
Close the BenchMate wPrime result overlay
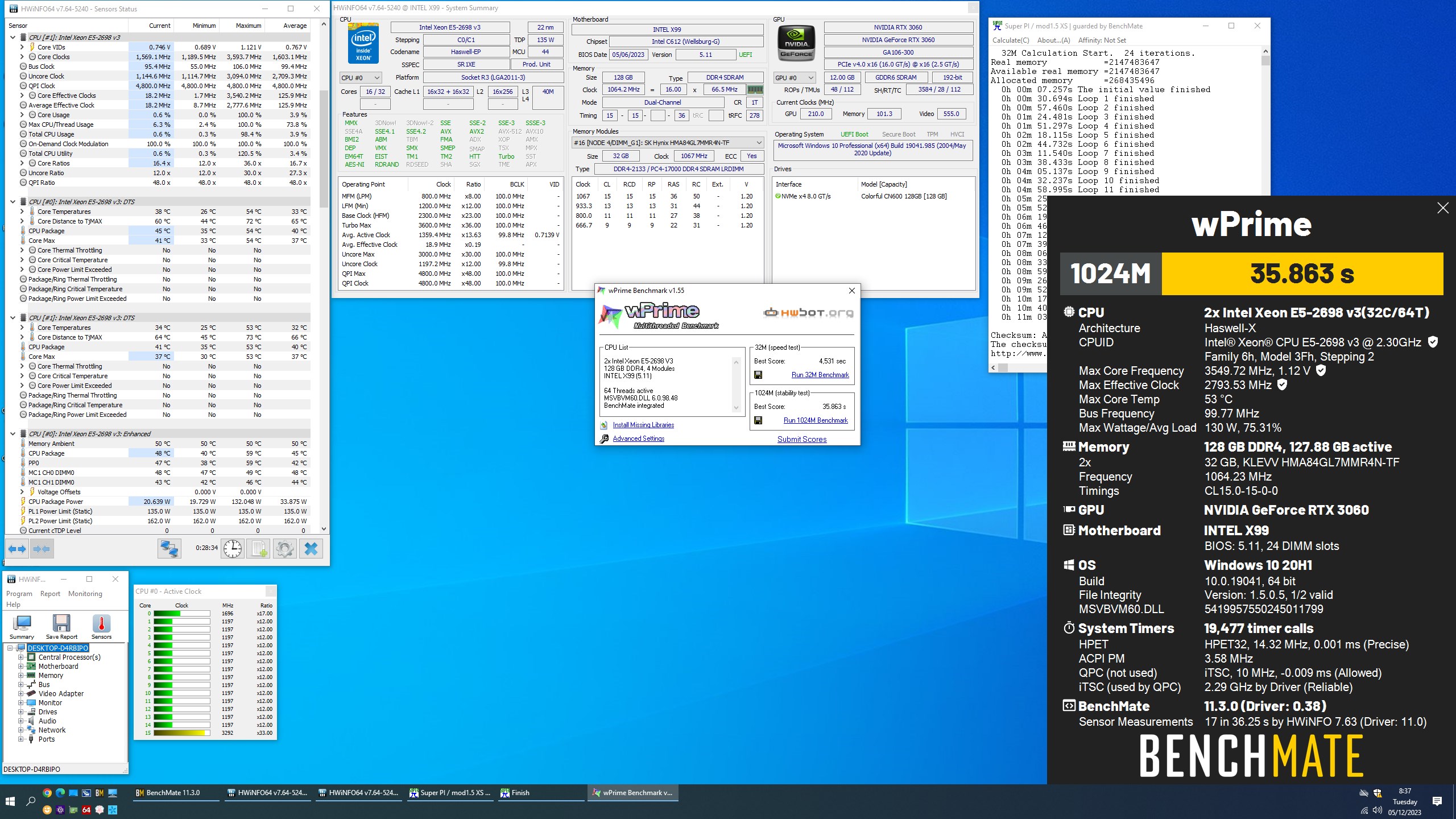(1443, 208)
